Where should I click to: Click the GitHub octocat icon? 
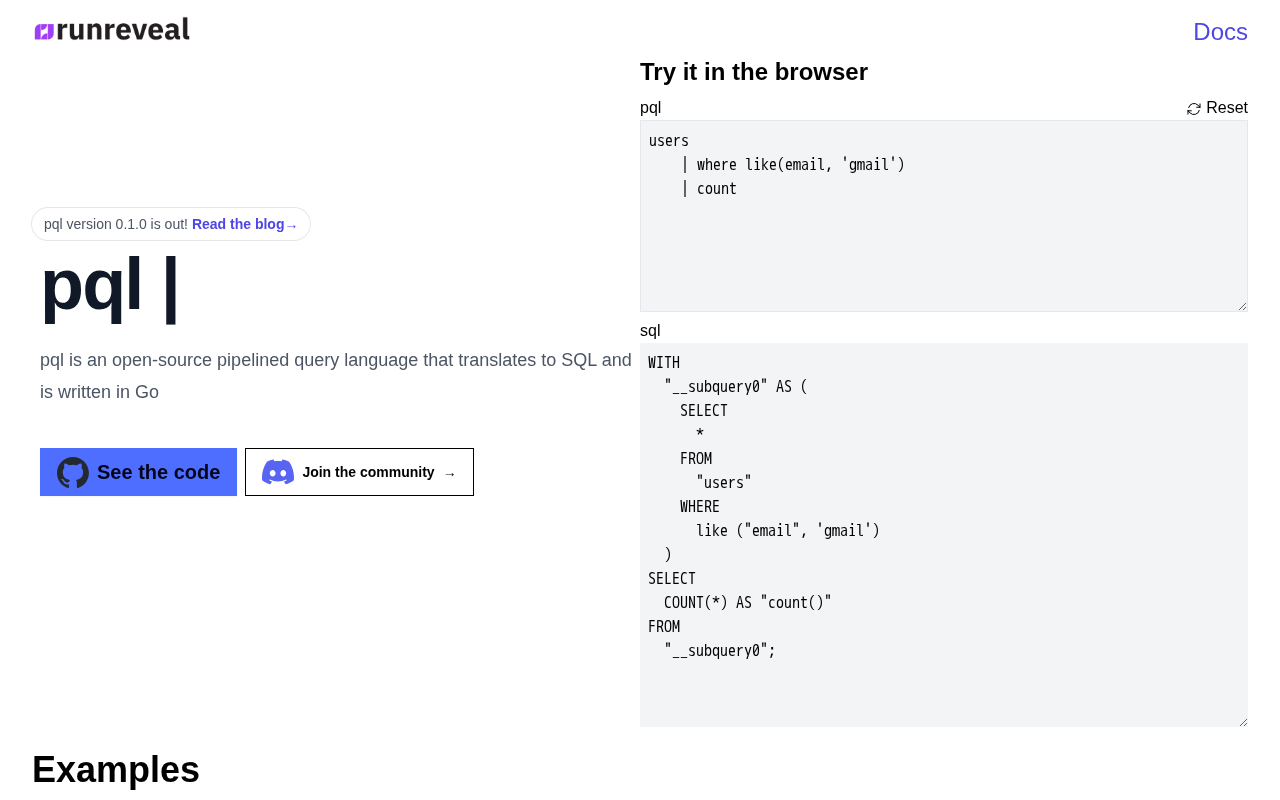click(x=73, y=472)
